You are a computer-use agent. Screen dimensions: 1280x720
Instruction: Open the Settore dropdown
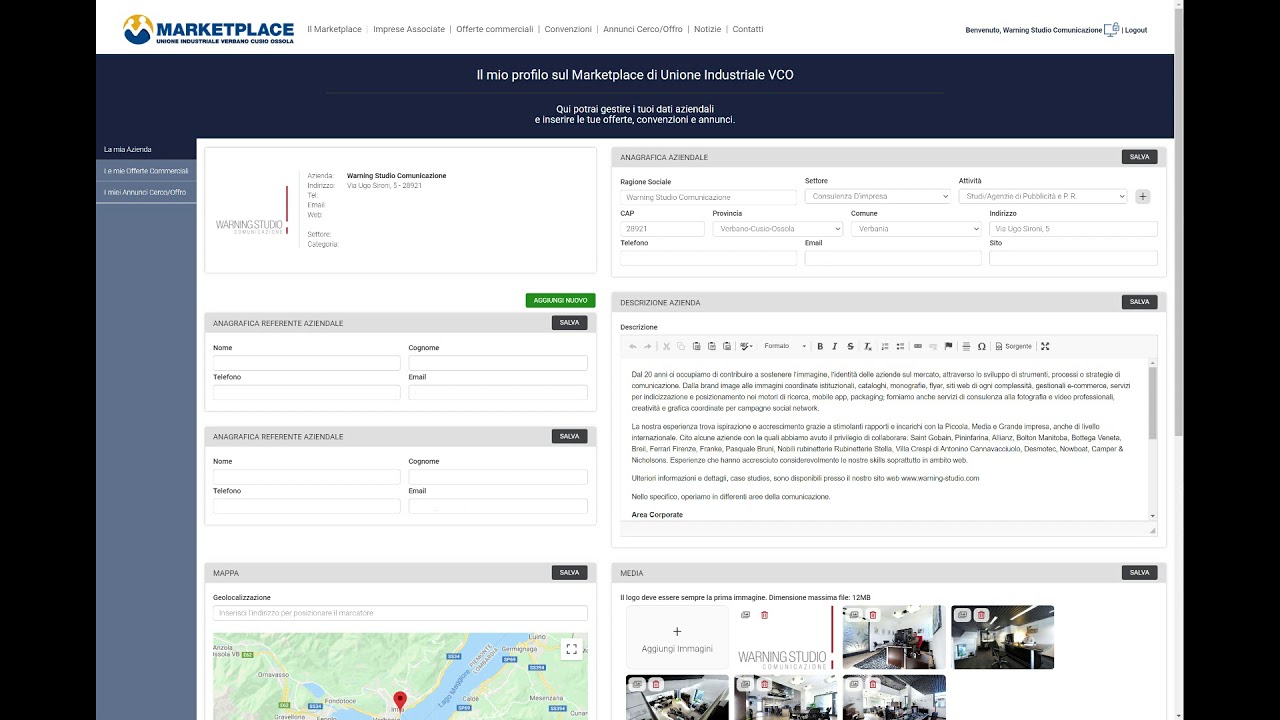pos(878,197)
